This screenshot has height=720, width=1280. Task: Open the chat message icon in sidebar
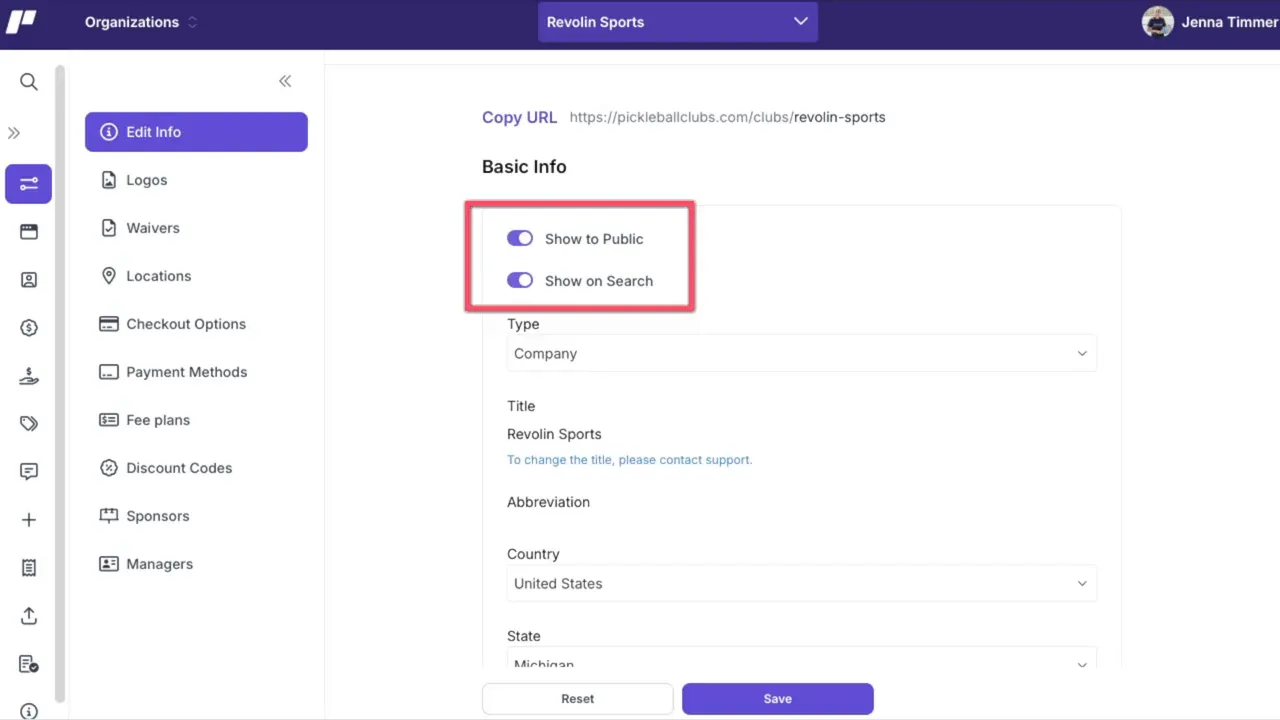29,471
